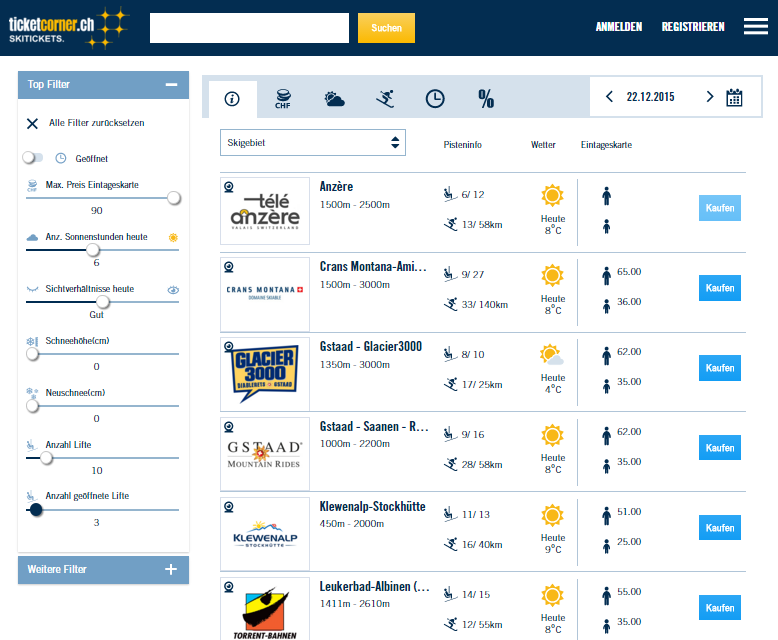Image resolution: width=778 pixels, height=640 pixels.
Task: Open the Crans Montana webcam icon
Action: click(229, 267)
